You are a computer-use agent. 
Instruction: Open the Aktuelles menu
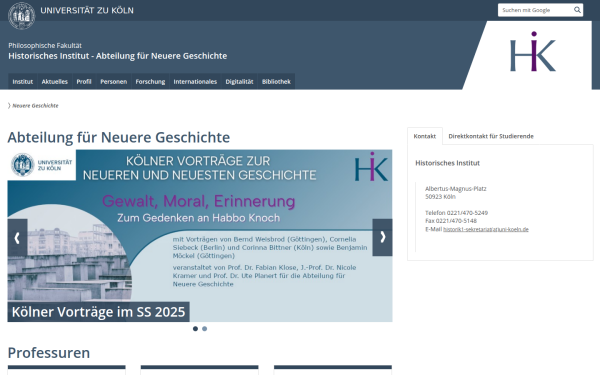tap(55, 82)
